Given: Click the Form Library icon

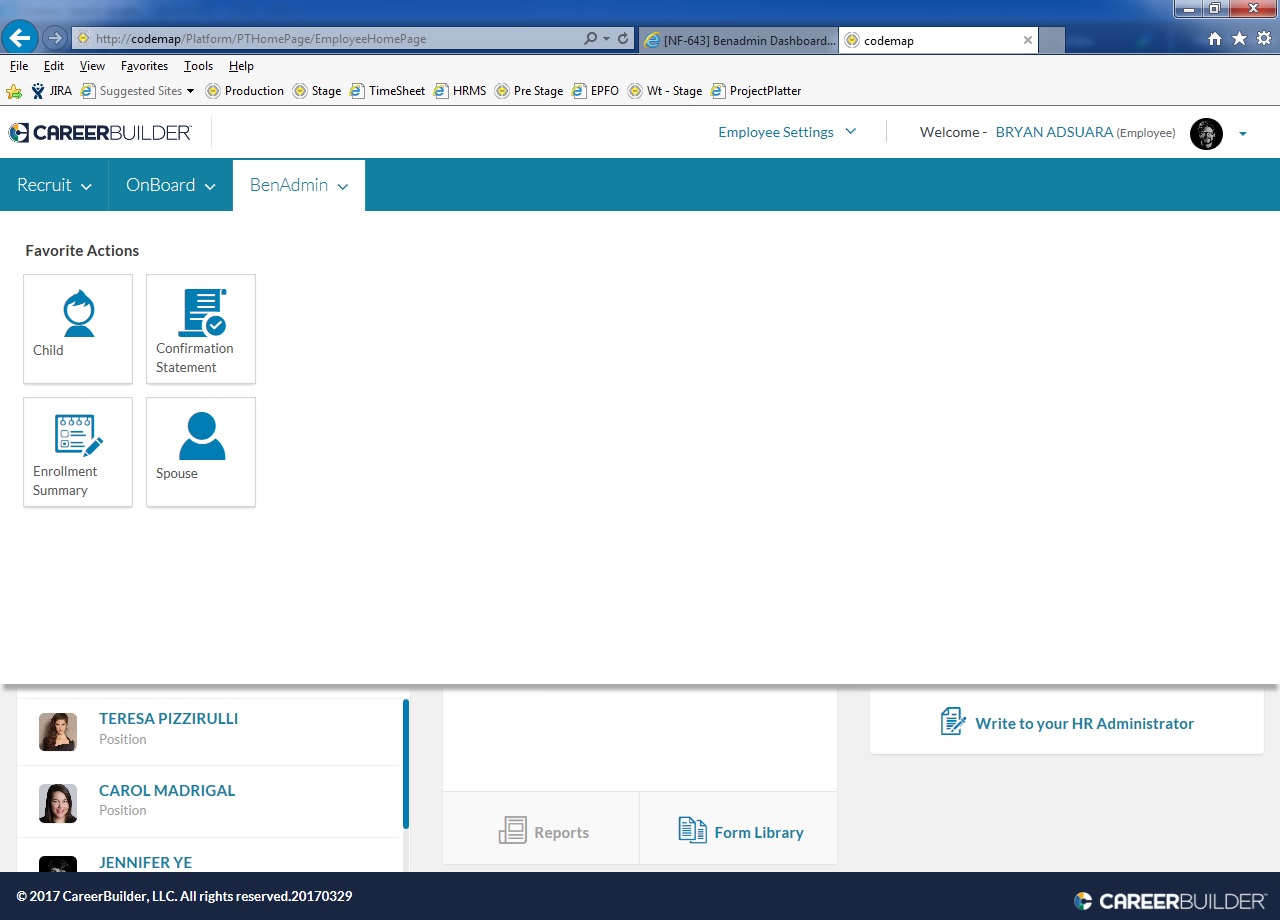Looking at the screenshot, I should [692, 830].
